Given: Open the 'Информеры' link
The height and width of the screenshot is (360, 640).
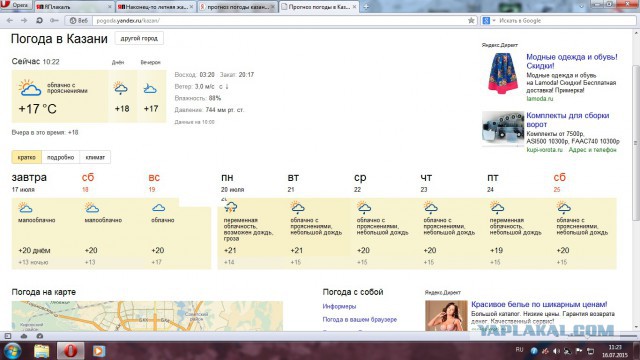Looking at the screenshot, I should 339,306.
